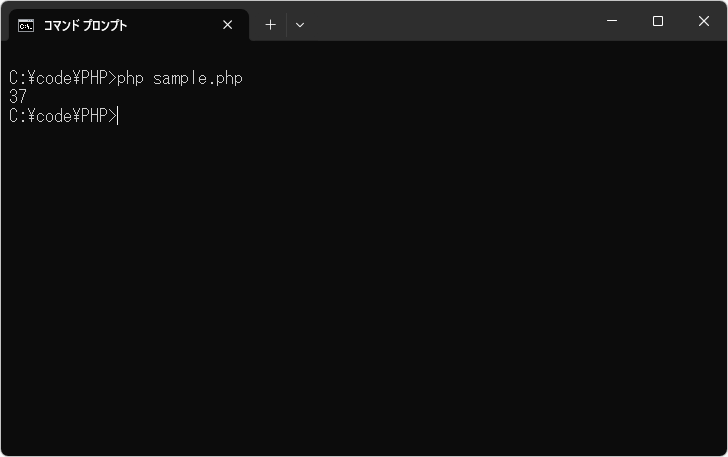
Task: Expand the new tab profile dropdown chevron
Action: [299, 25]
